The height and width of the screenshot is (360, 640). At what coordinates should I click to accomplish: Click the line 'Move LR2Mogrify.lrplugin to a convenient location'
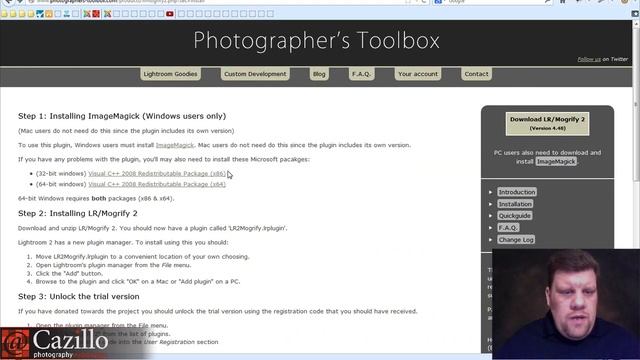click(x=142, y=257)
